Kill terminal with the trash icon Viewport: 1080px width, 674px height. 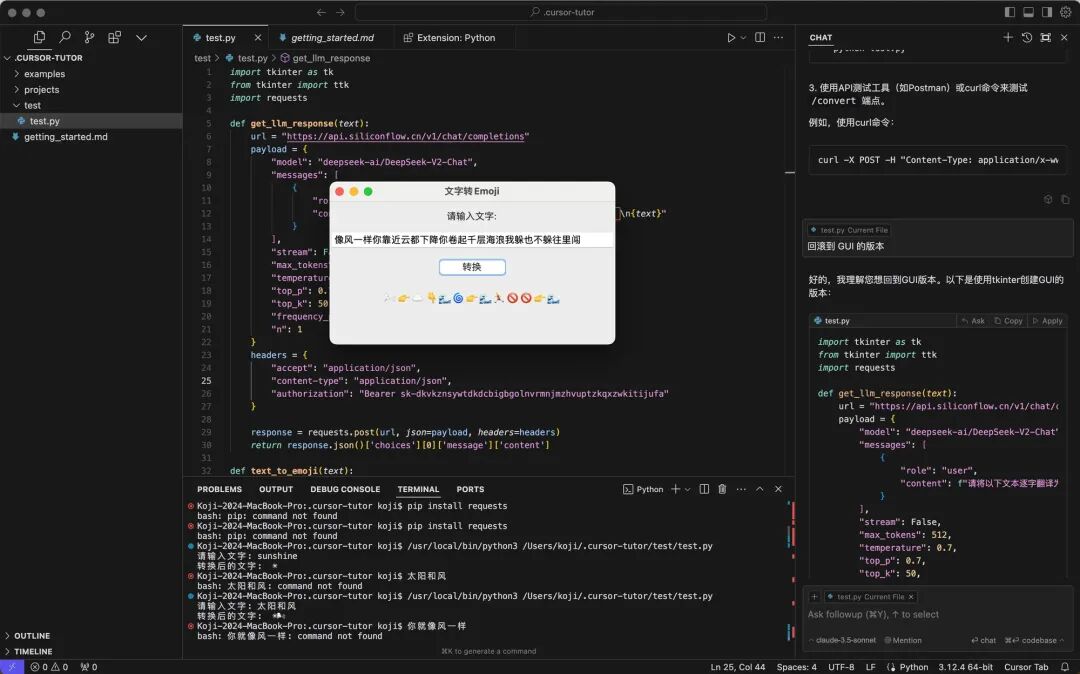722,489
